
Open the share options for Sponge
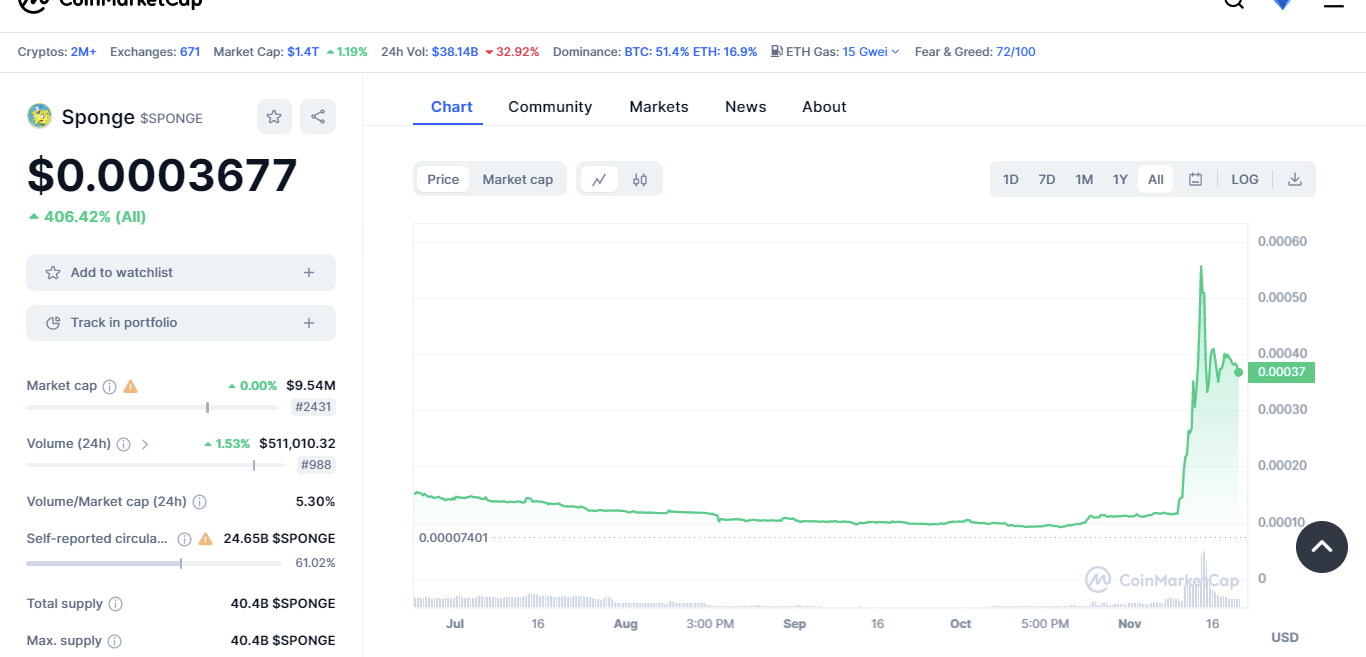click(x=318, y=117)
